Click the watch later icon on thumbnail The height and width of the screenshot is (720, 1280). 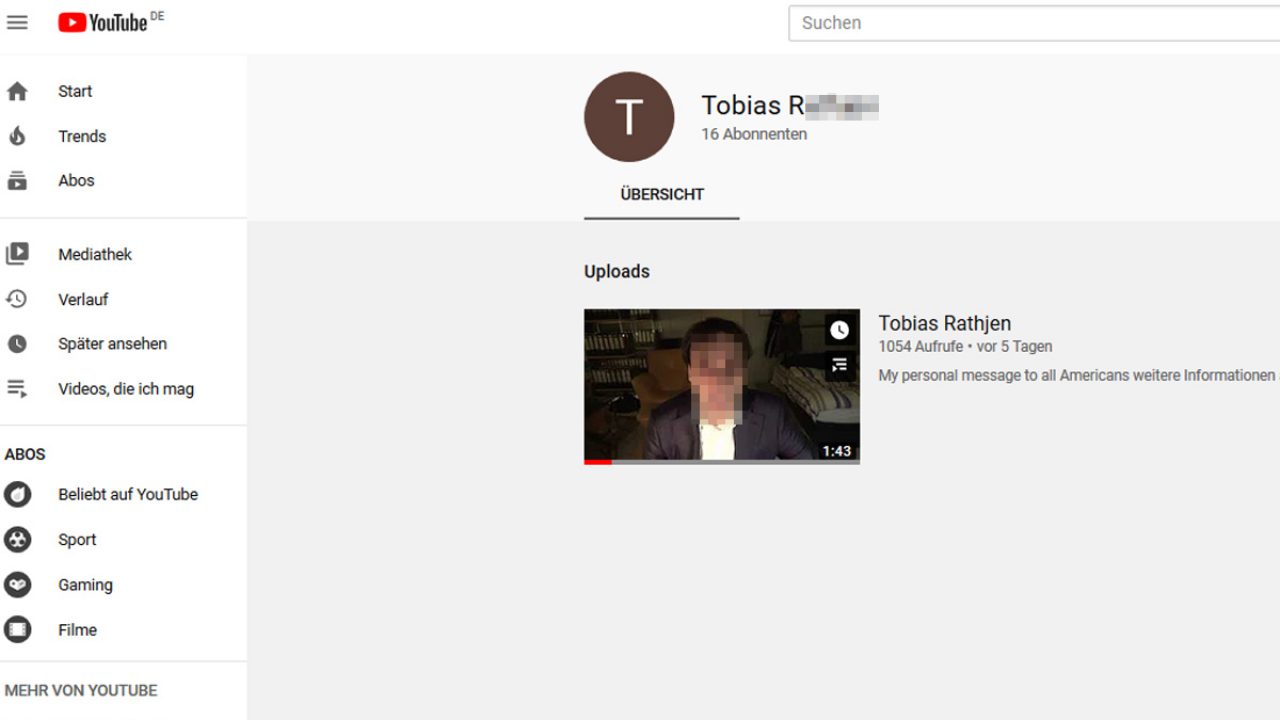tap(839, 330)
